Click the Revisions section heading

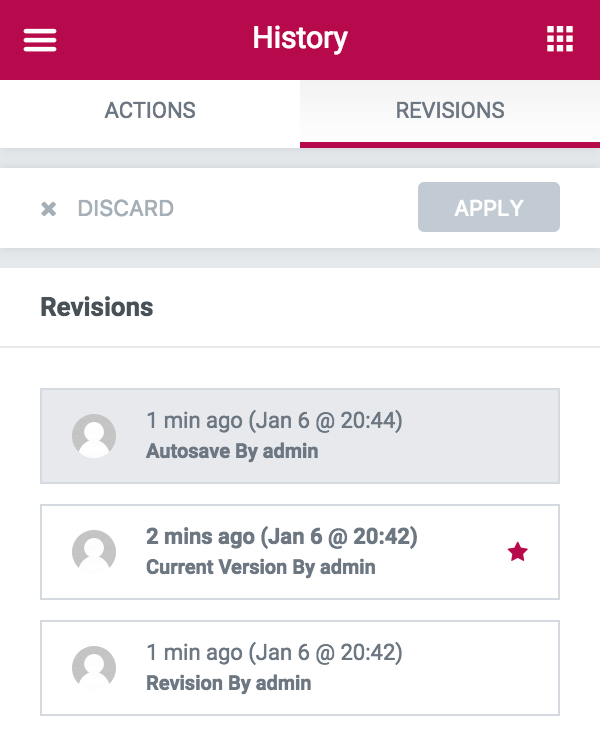click(x=97, y=307)
